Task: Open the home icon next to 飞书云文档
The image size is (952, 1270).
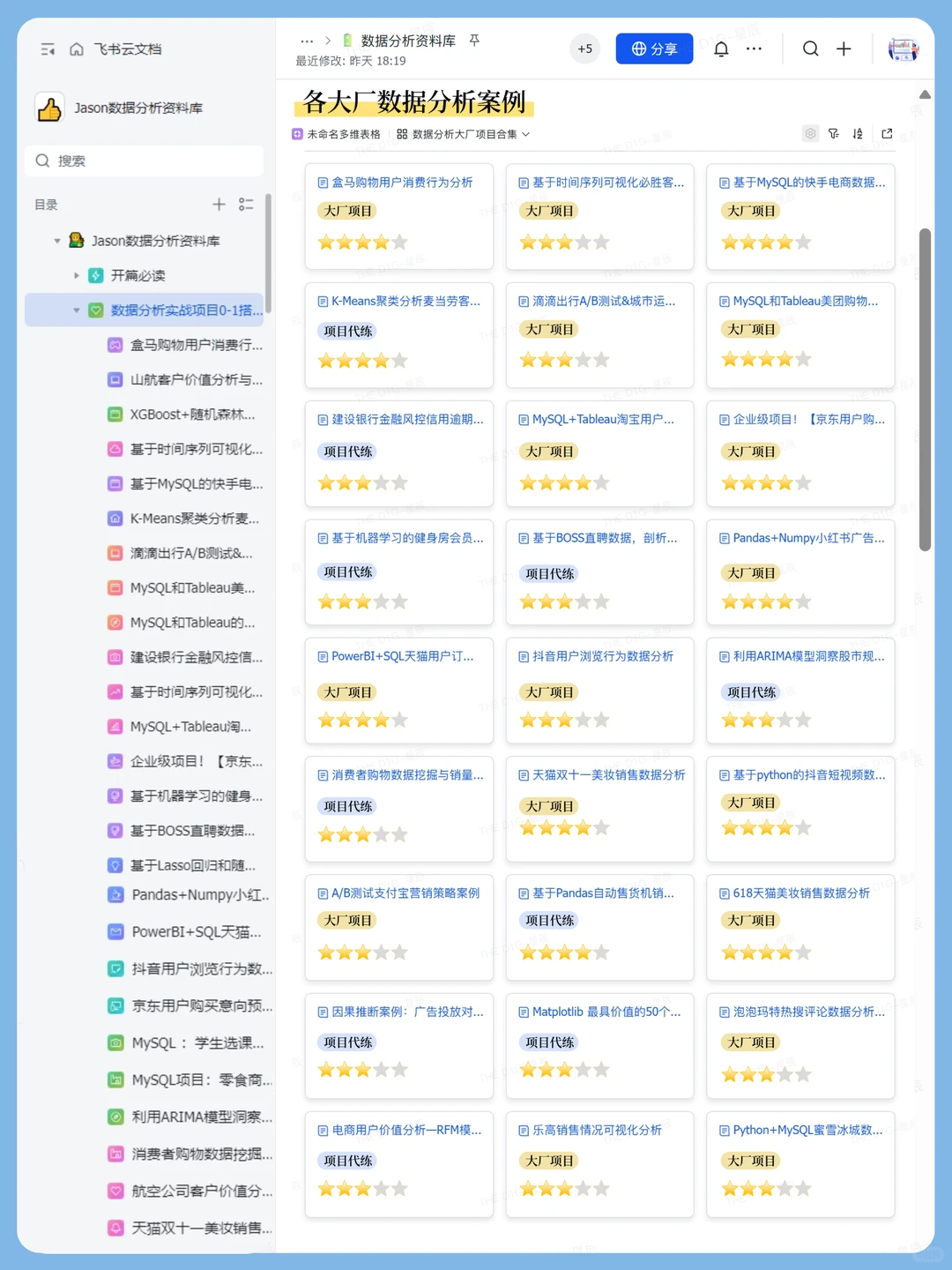Action: [x=77, y=49]
